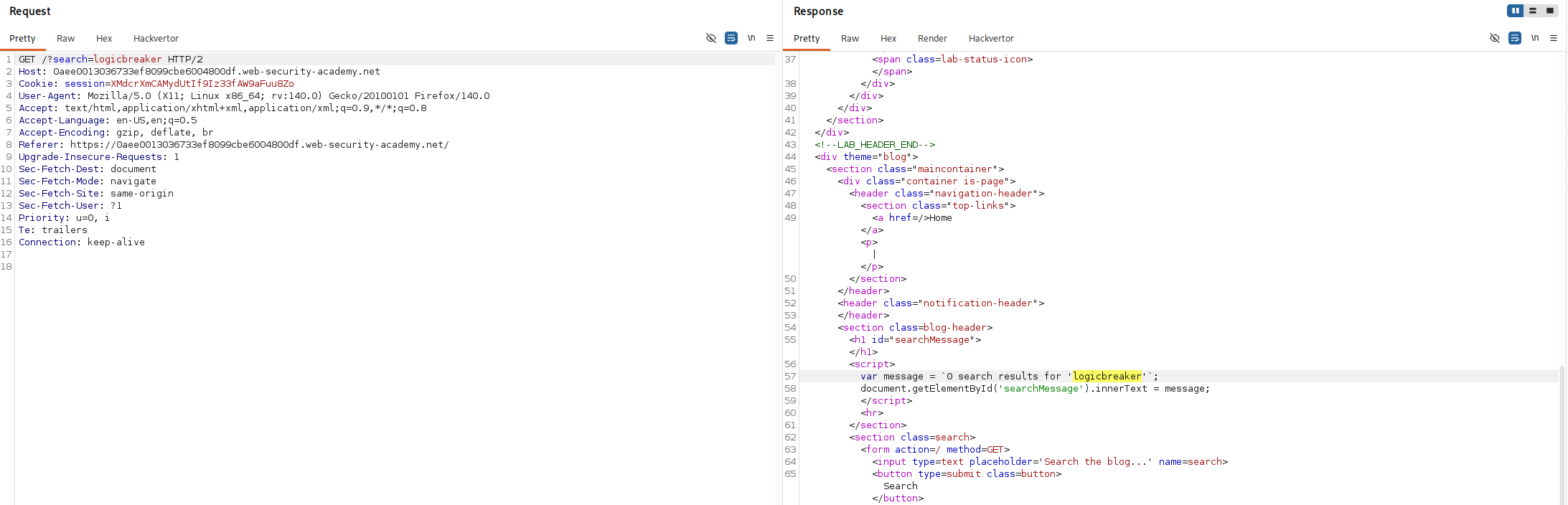Click the Referer header URL in the request

(x=260, y=145)
